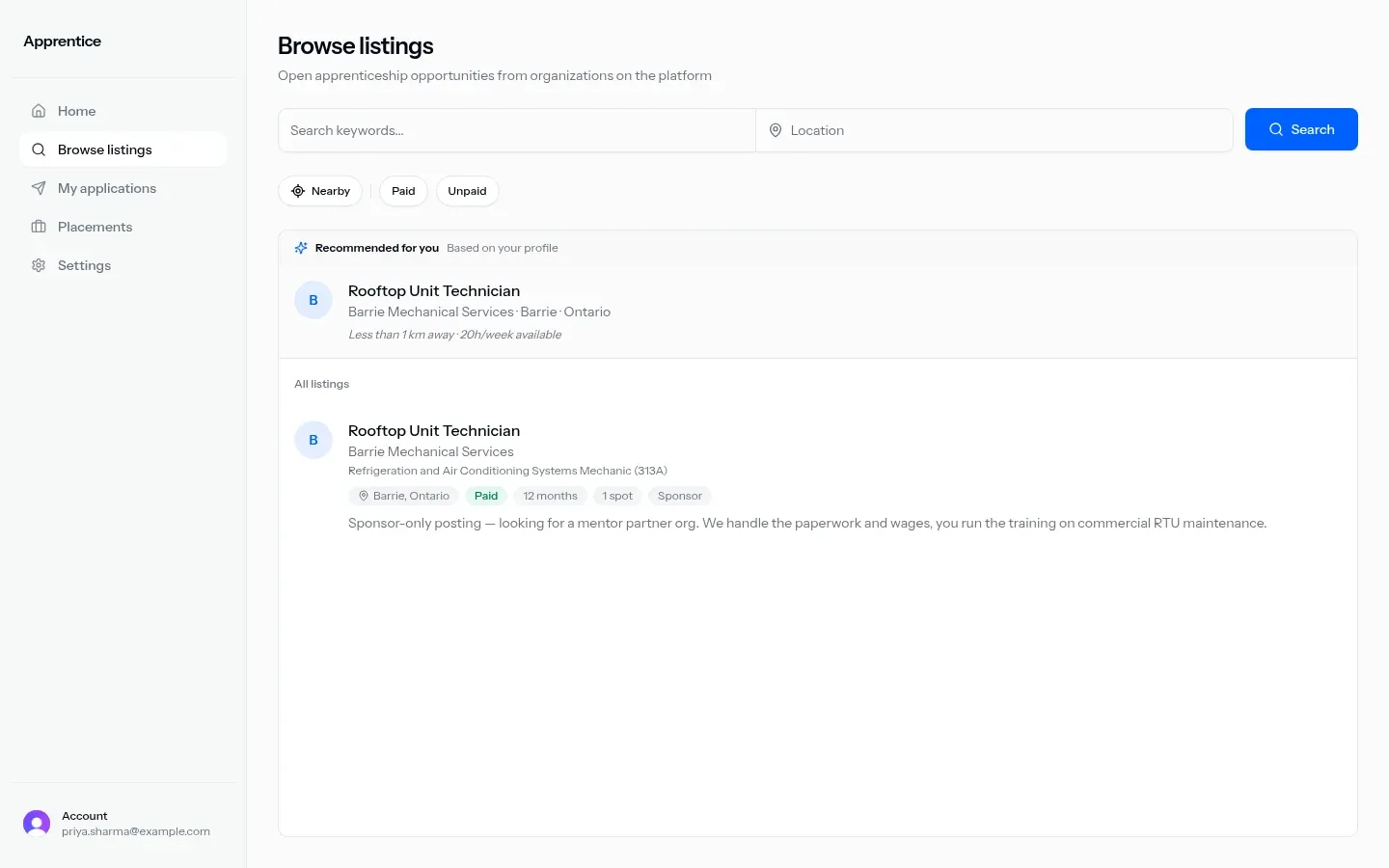Click the B avatar in recommended listing
The height and width of the screenshot is (868, 1389).
click(x=313, y=300)
